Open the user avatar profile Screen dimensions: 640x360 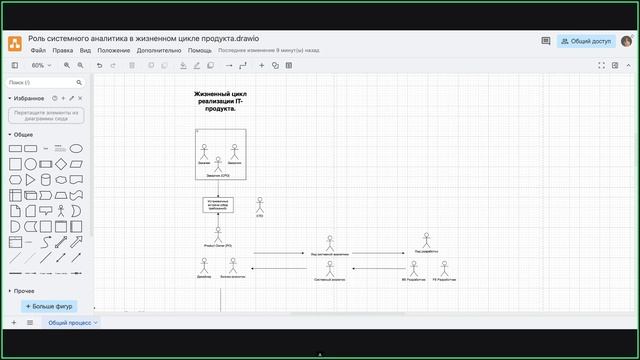click(x=626, y=41)
